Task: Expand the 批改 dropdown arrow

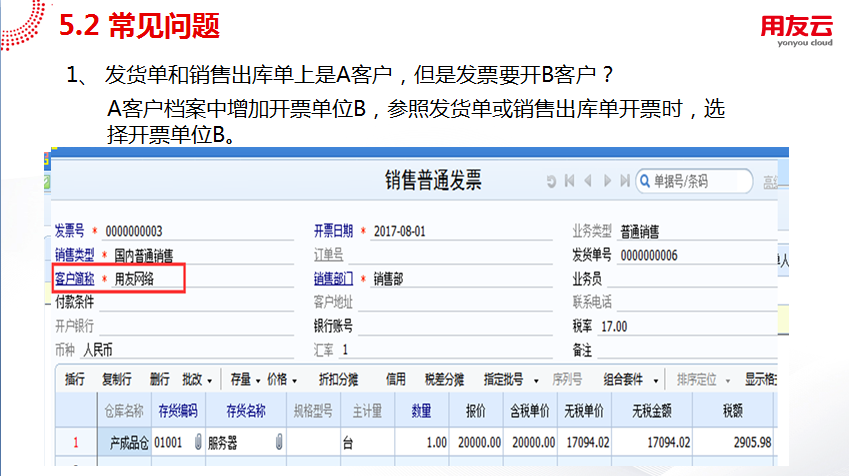Action: tap(209, 381)
